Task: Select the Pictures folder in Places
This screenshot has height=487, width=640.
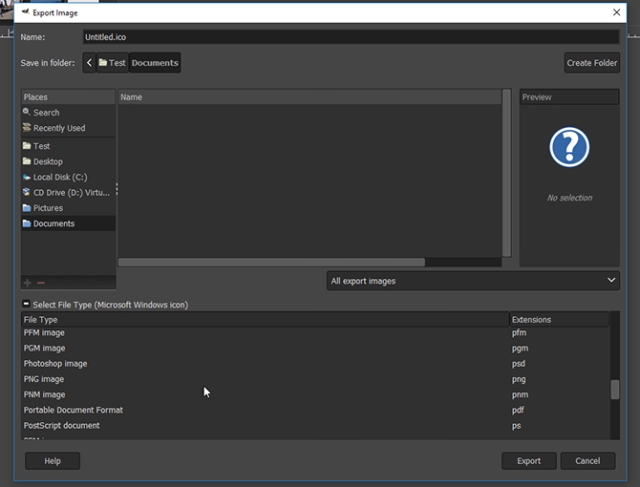Action: 47,208
